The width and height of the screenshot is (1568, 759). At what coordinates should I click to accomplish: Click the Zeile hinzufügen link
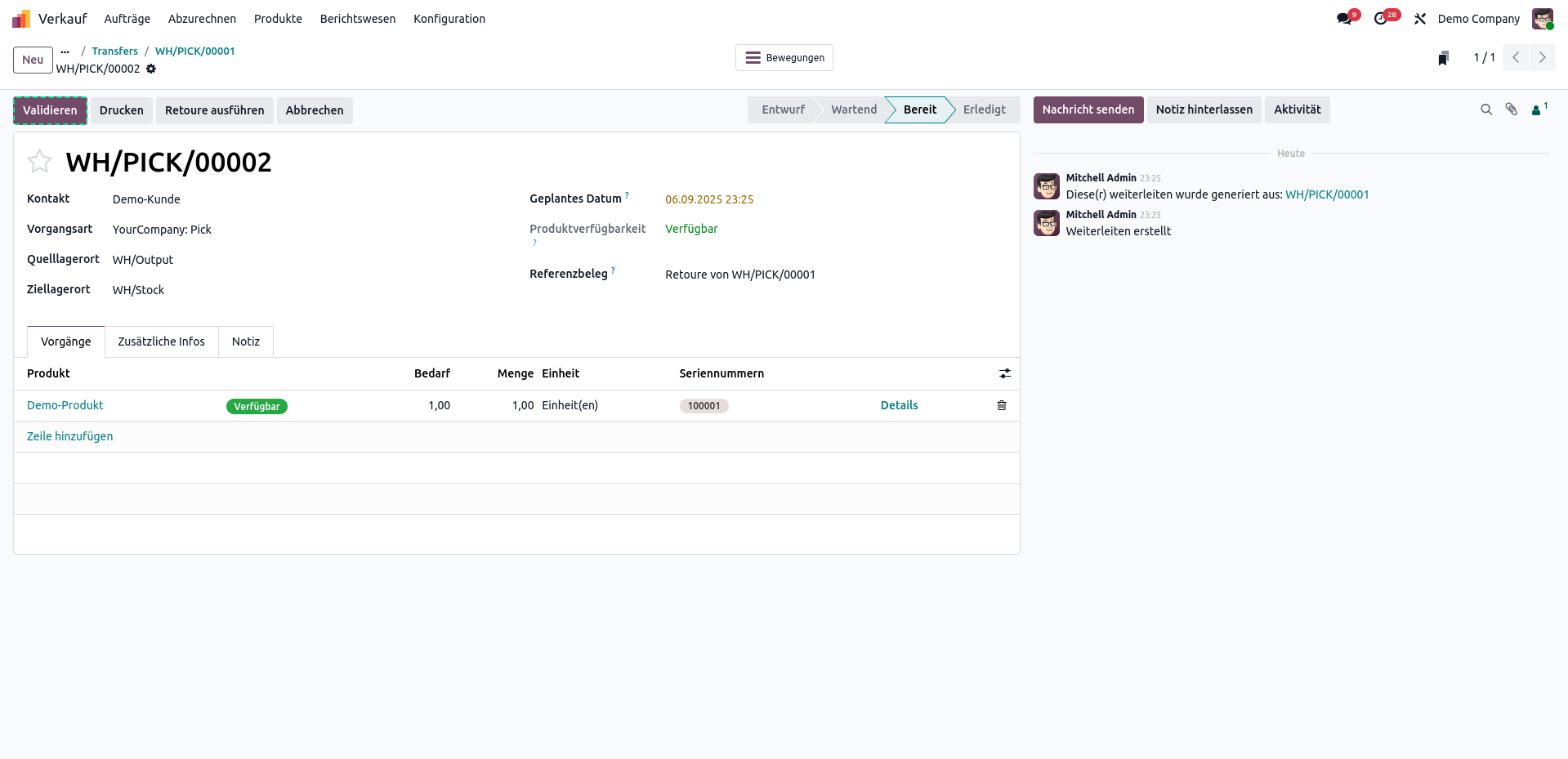[70, 436]
